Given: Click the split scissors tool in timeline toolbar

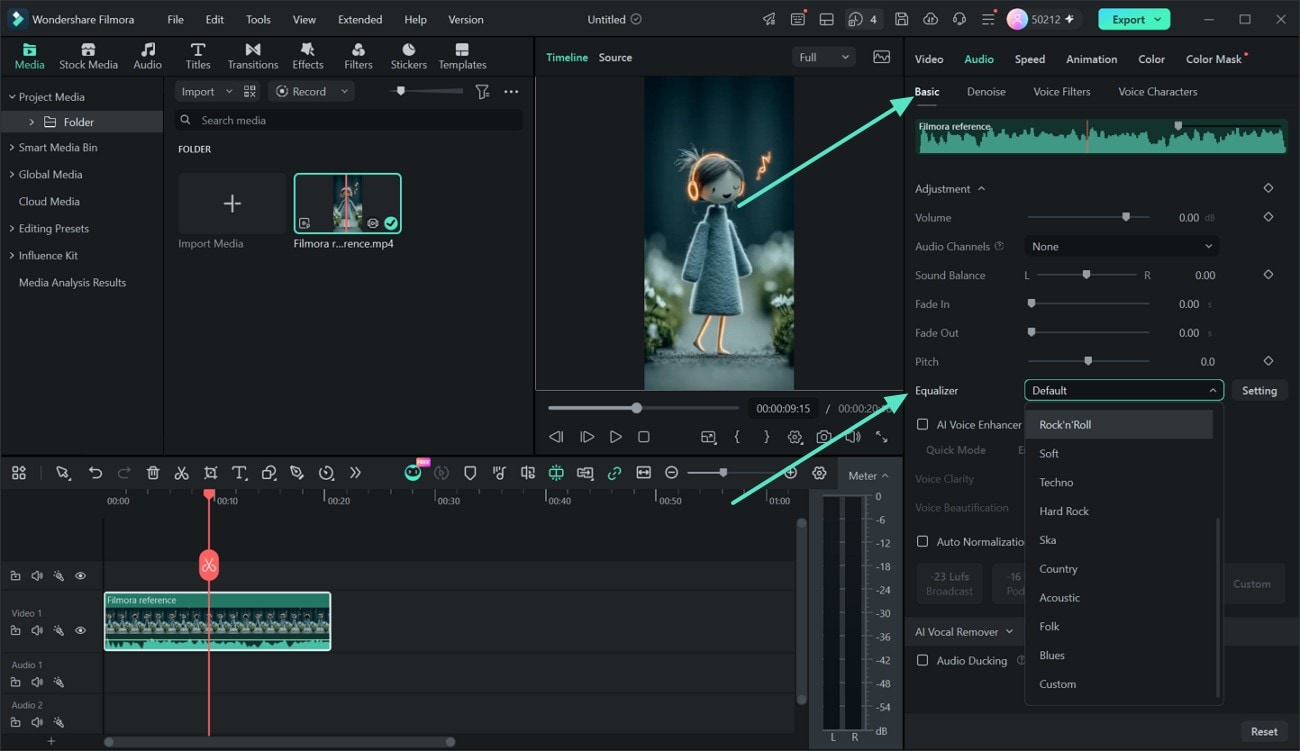Looking at the screenshot, I should click(181, 473).
